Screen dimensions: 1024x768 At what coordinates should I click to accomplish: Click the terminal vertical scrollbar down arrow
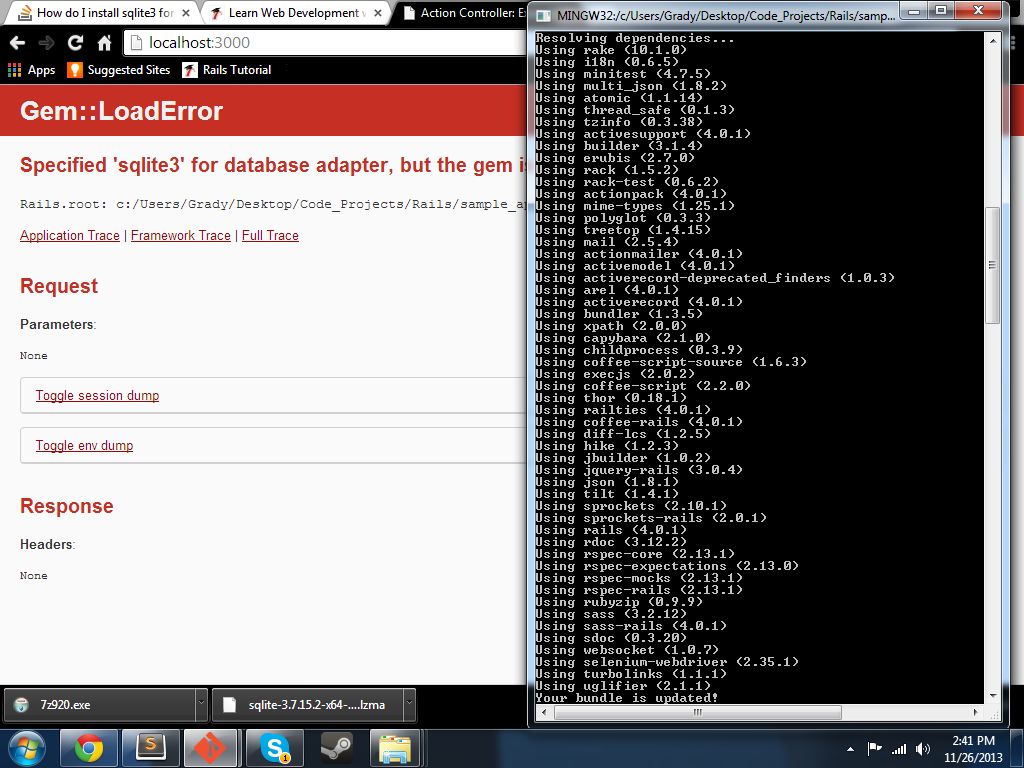(x=993, y=696)
